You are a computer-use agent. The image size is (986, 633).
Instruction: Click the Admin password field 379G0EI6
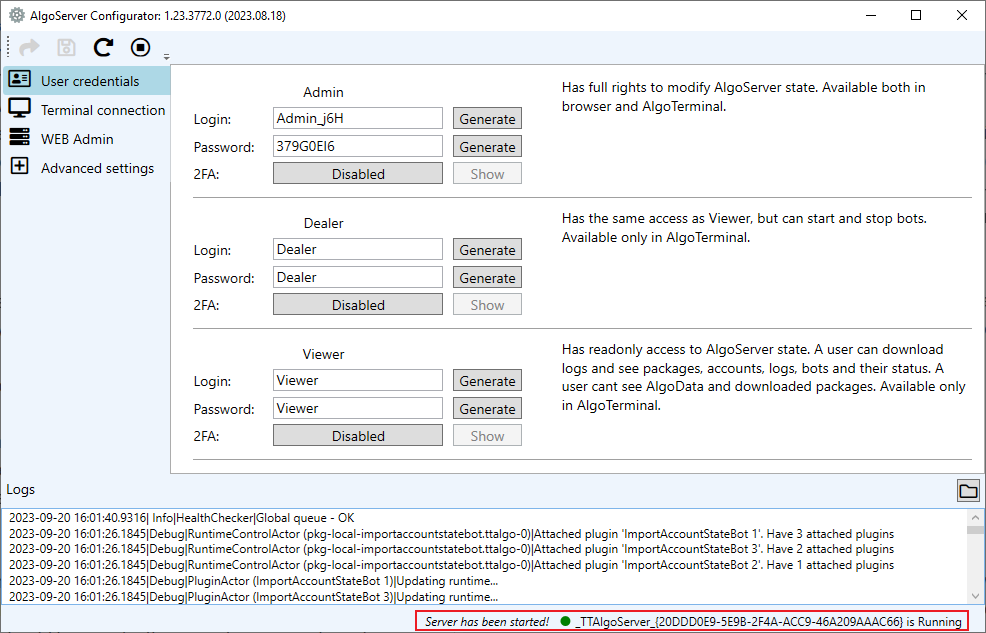coord(358,146)
